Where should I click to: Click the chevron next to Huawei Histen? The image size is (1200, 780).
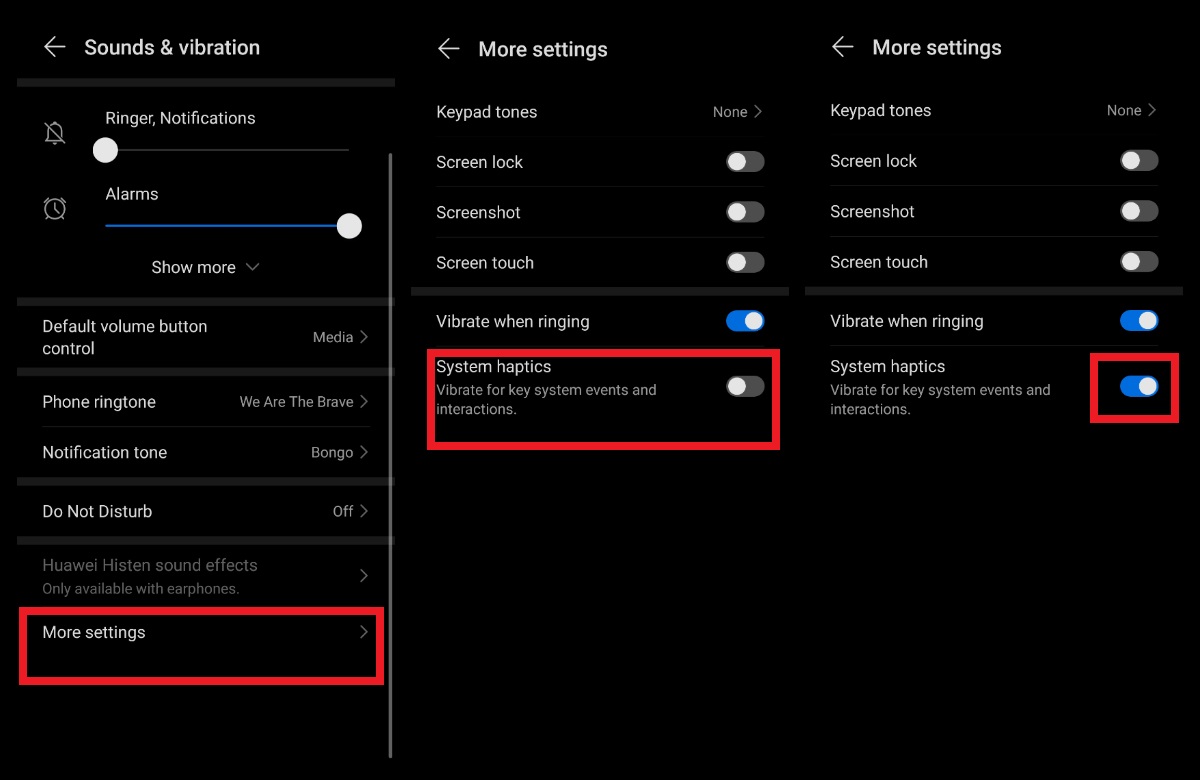pos(364,576)
